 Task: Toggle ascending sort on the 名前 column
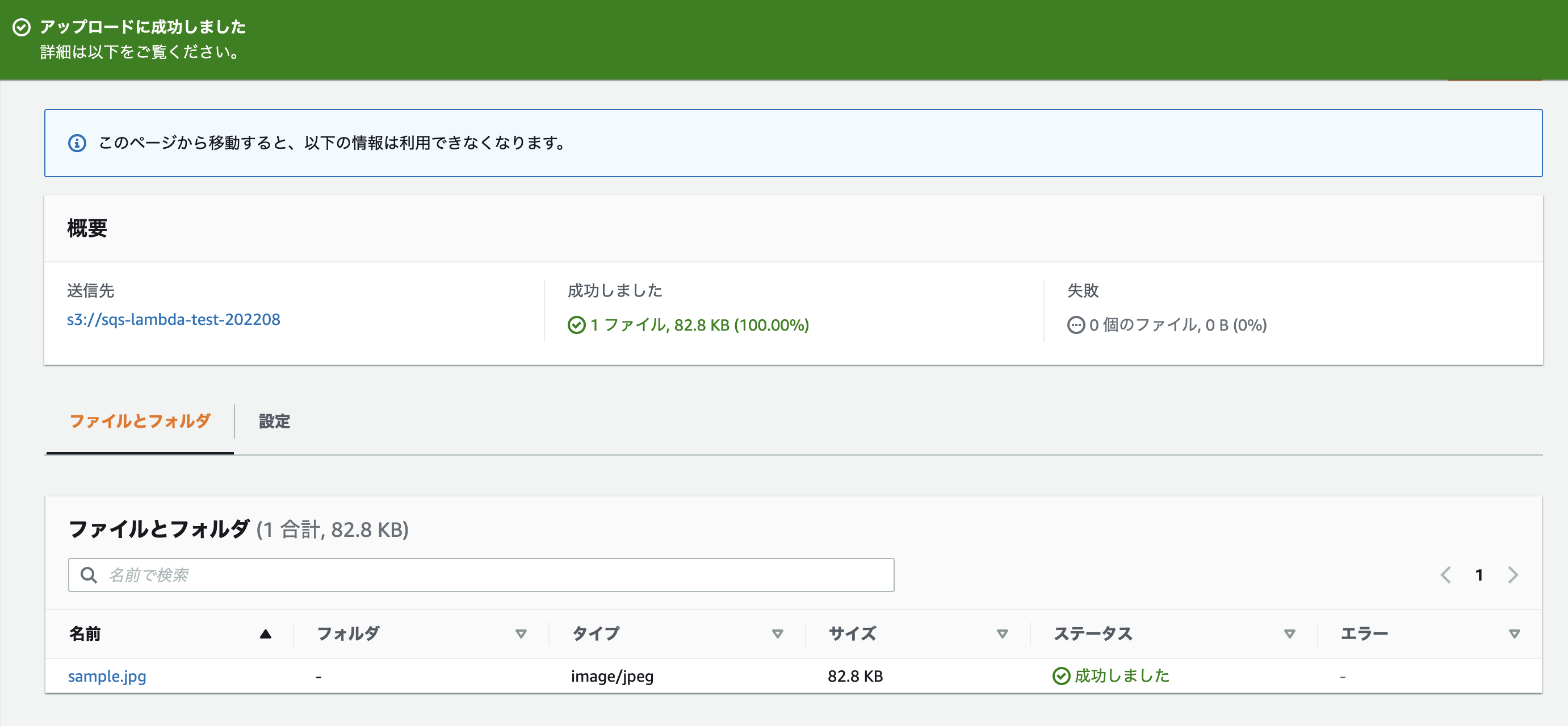[x=266, y=633]
